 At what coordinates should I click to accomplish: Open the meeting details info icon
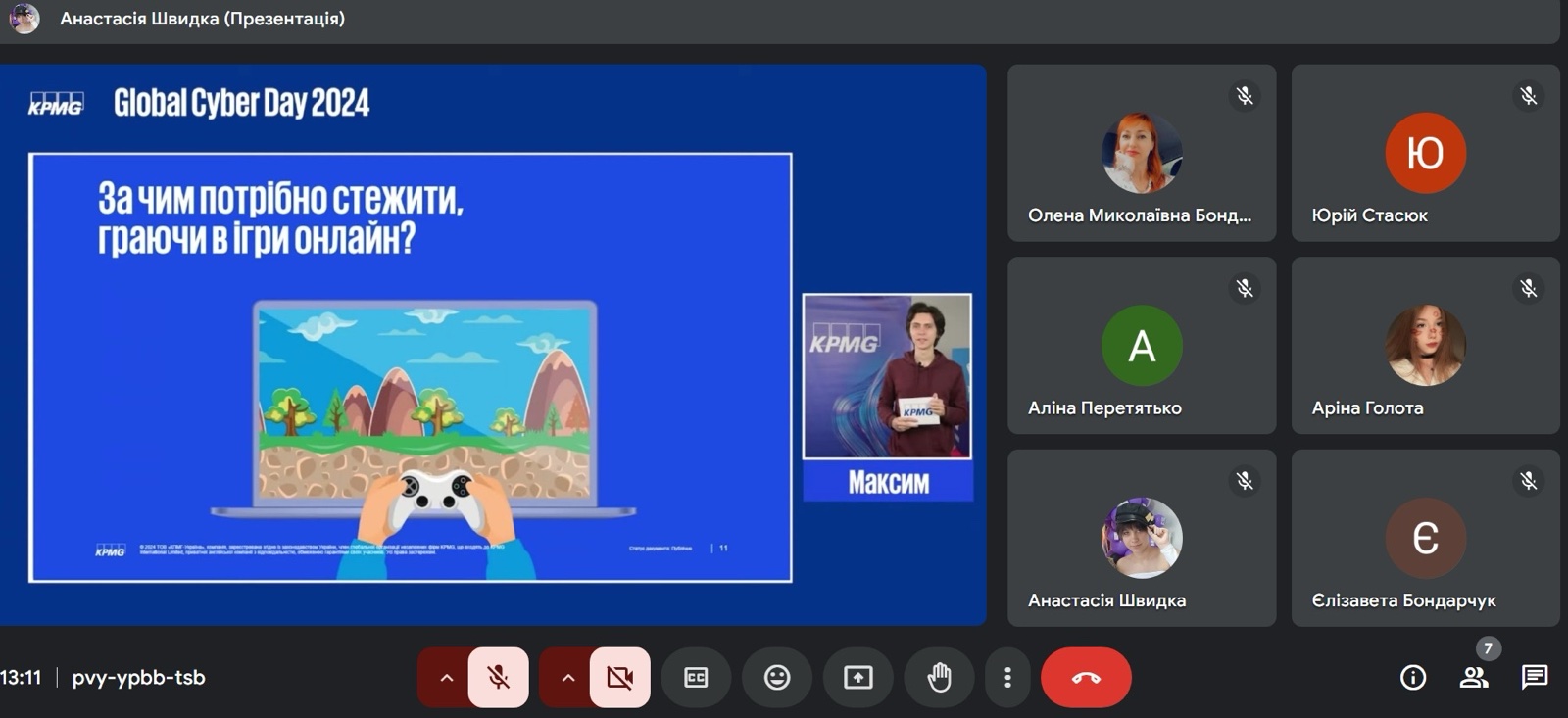pos(1413,677)
